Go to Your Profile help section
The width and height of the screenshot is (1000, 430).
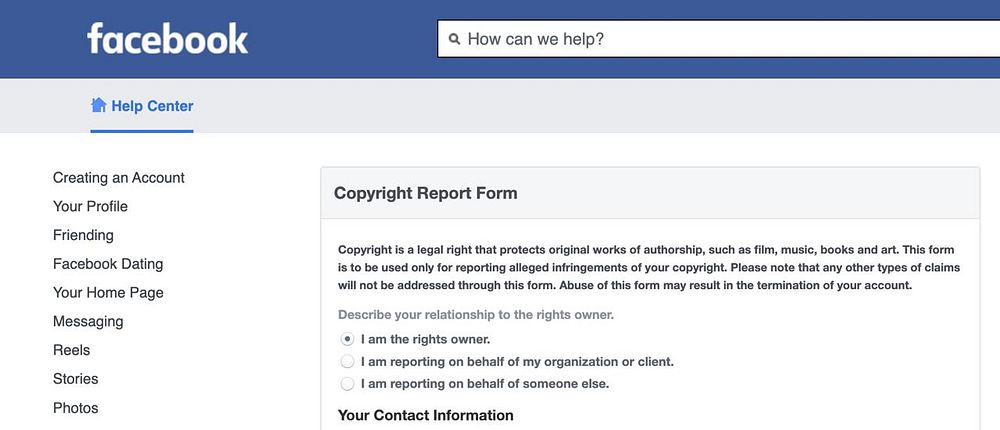[90, 206]
